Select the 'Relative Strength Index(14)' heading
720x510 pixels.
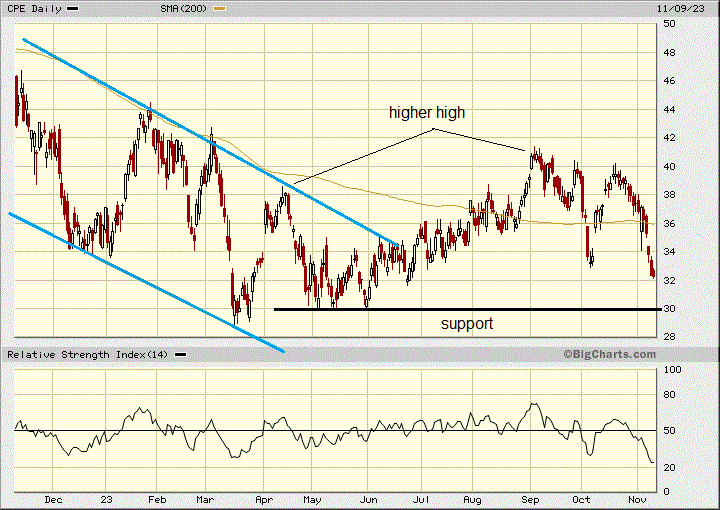[x=88, y=355]
